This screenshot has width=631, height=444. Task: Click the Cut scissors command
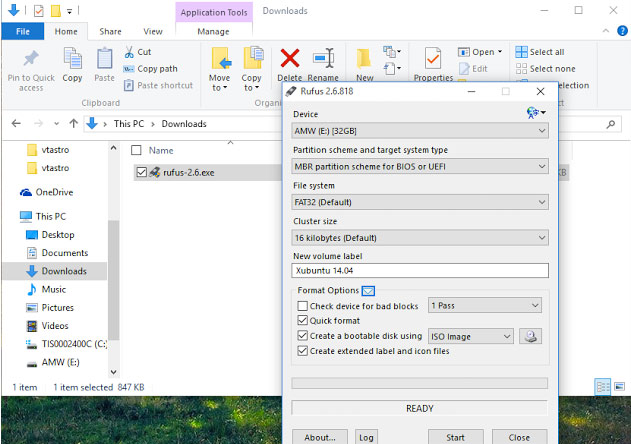(138, 52)
